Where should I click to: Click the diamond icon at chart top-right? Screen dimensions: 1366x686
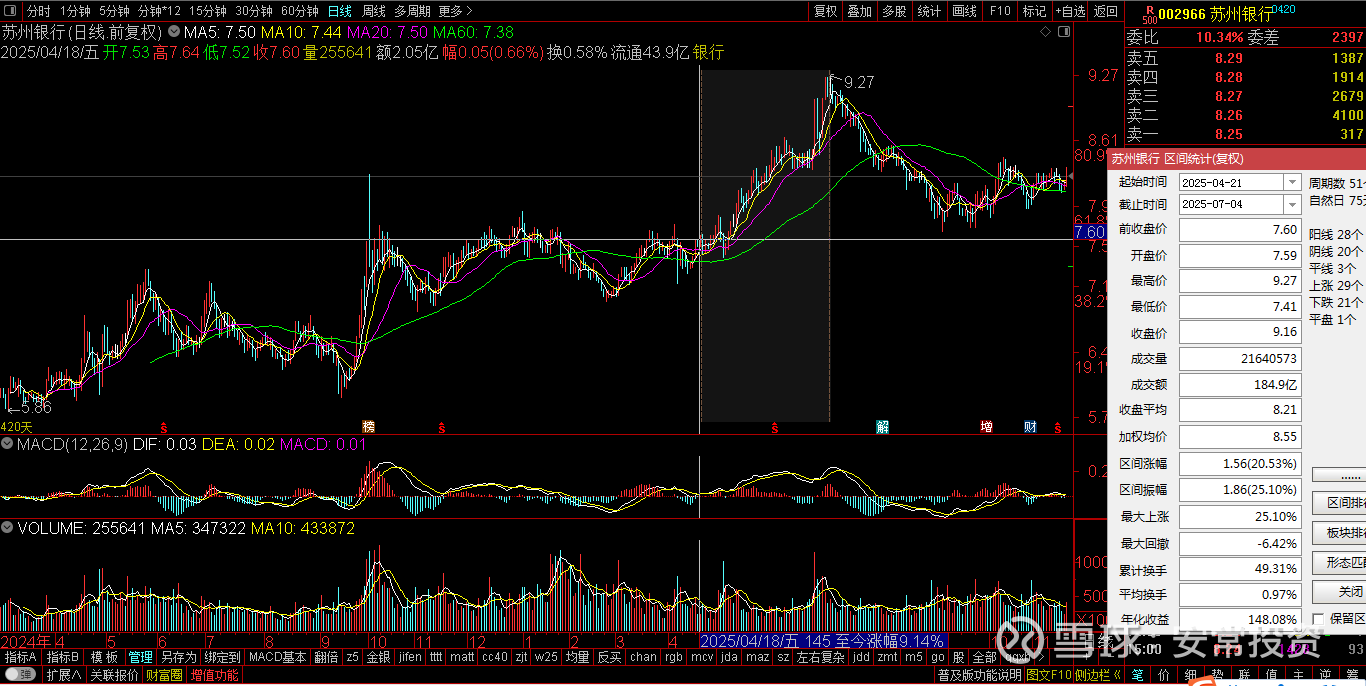point(1047,32)
